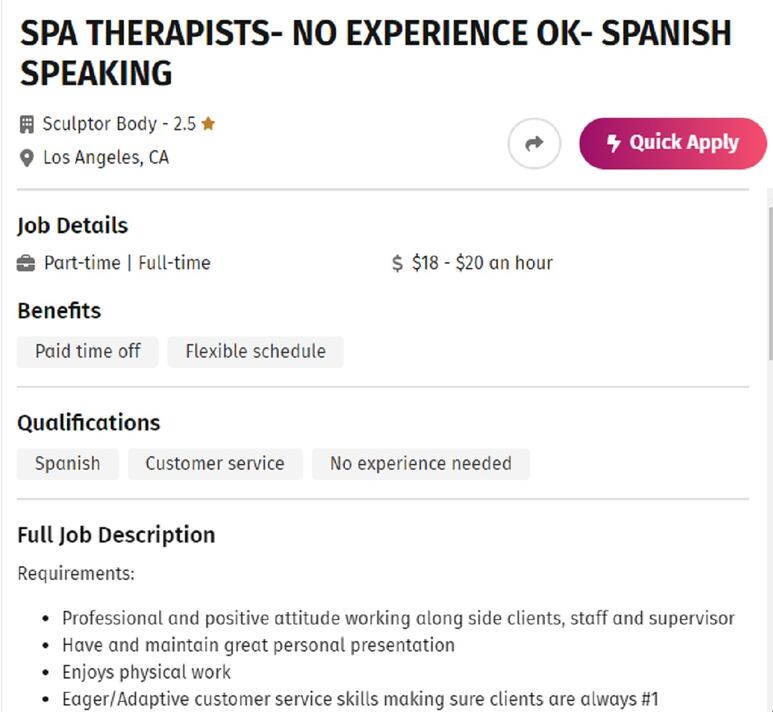Click the company building icon
Screen dimensions: 773x712
[x=27, y=124]
